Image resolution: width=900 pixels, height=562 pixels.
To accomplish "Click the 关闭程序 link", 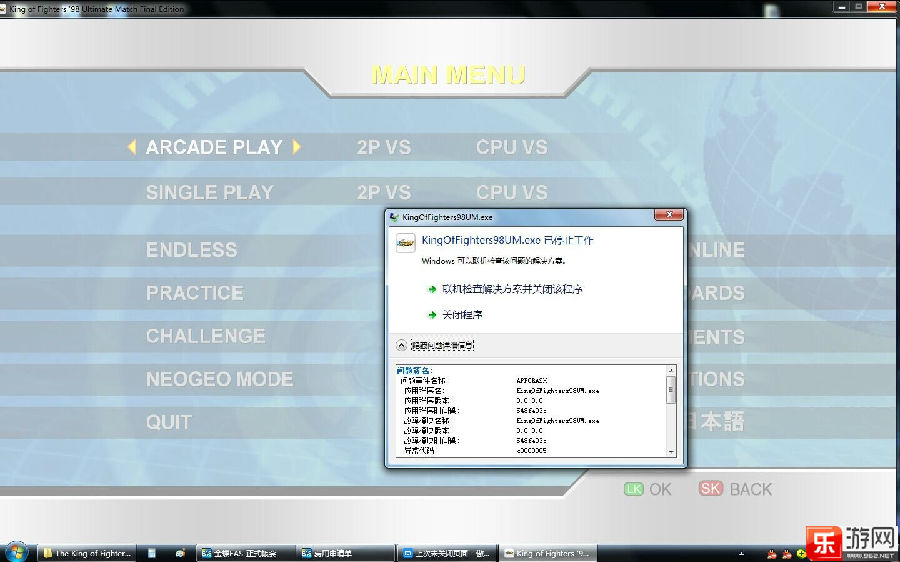I will (462, 315).
